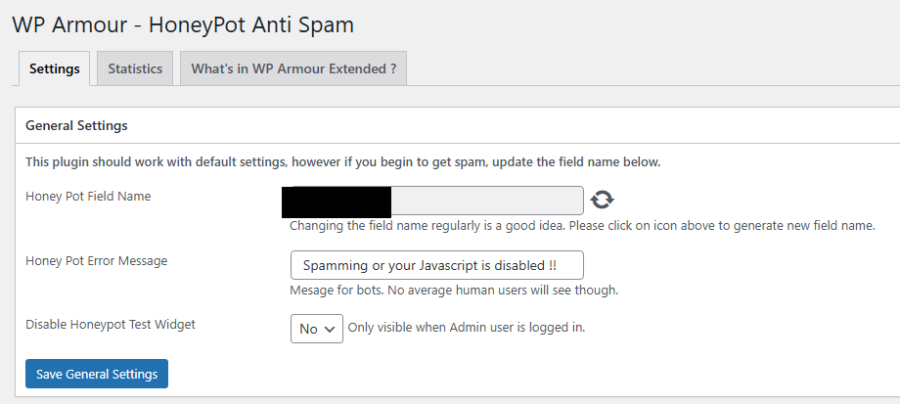Viewport: 900px width, 404px height.
Task: Switch to the Settings tab
Action: (54, 69)
